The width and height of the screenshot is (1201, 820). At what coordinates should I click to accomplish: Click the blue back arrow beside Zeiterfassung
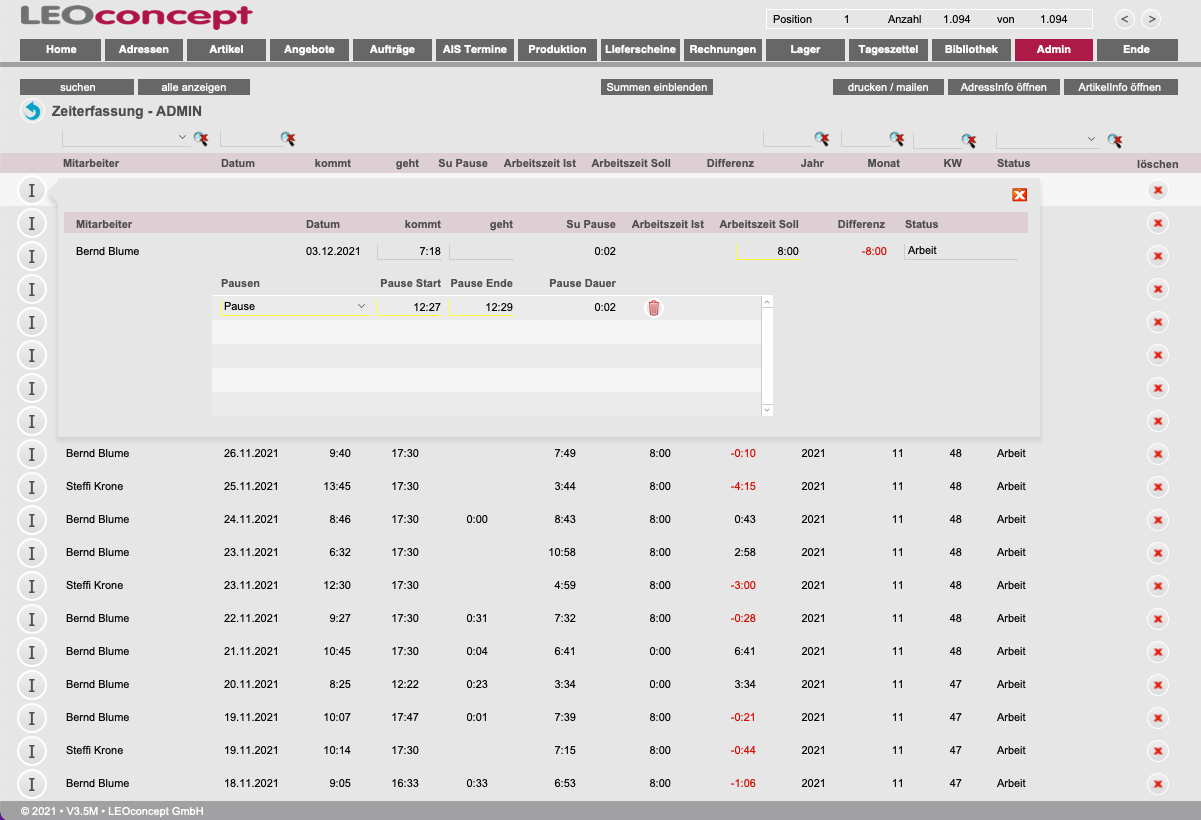32,111
